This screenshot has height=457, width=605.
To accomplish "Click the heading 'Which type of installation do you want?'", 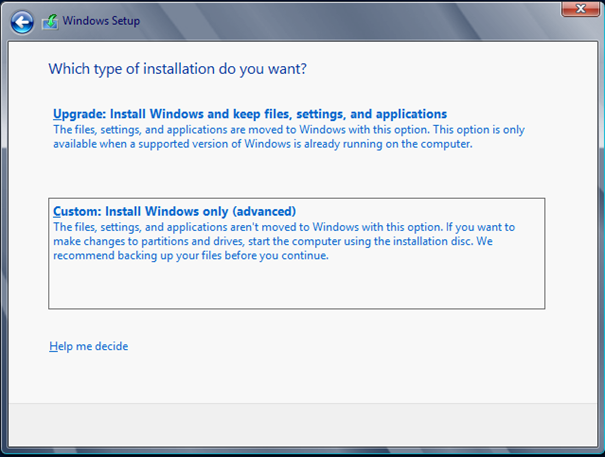I will tap(177, 69).
